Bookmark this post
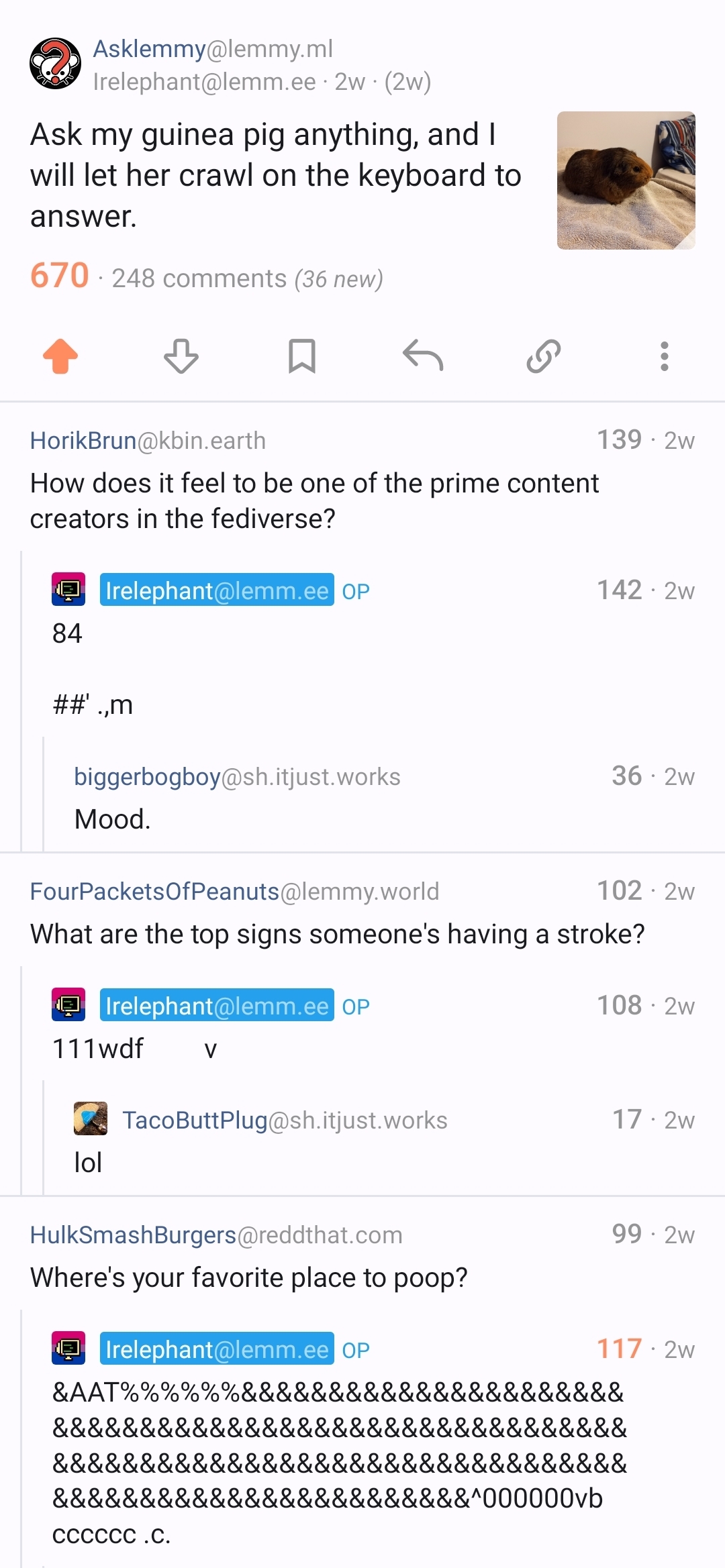The image size is (725, 1568). click(x=302, y=356)
